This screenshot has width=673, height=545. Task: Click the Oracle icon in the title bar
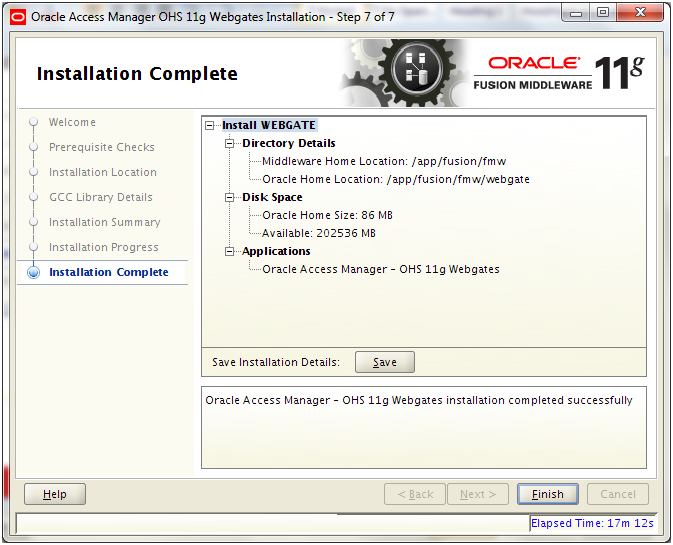coord(18,17)
